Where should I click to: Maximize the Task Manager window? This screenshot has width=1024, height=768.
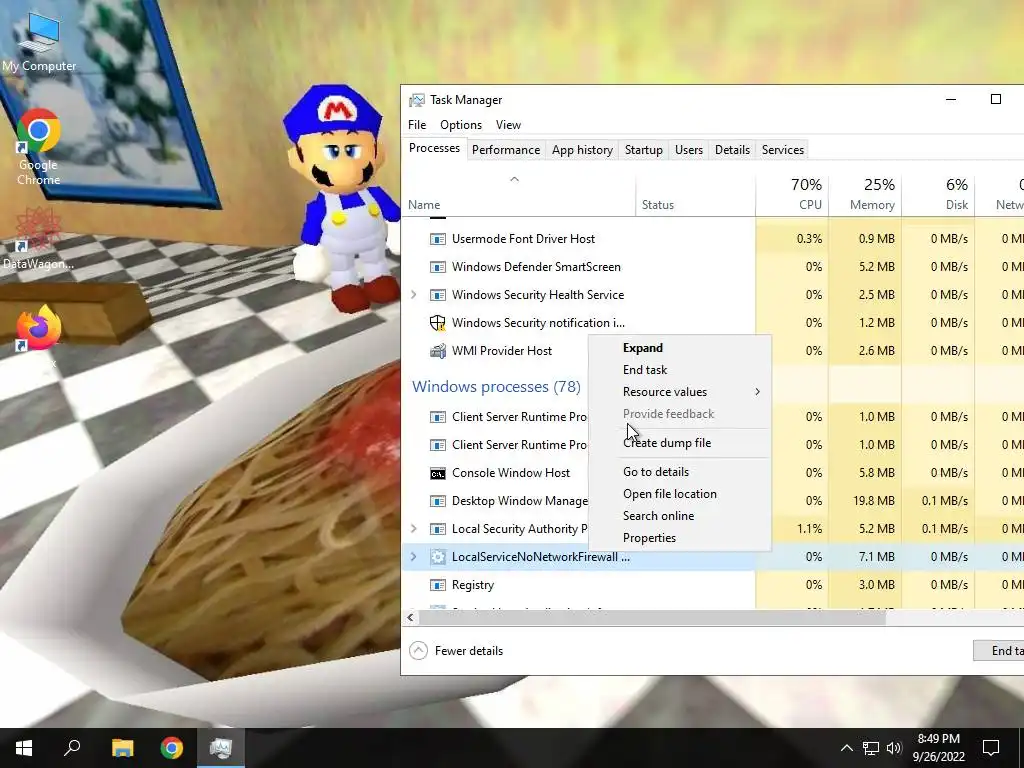pyautogui.click(x=996, y=99)
